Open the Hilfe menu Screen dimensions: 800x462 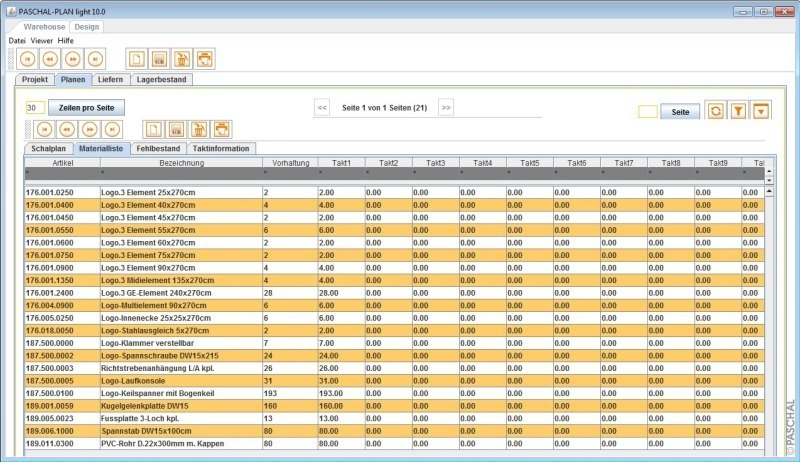click(x=65, y=40)
